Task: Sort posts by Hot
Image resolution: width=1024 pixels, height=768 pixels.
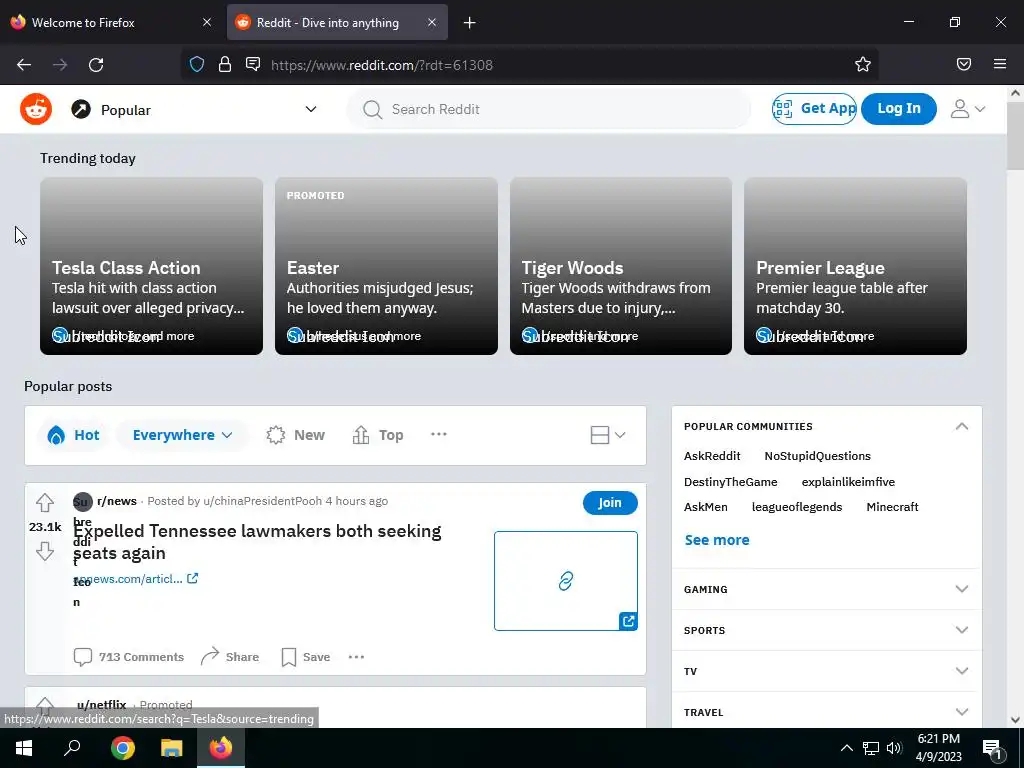Action: [73, 435]
